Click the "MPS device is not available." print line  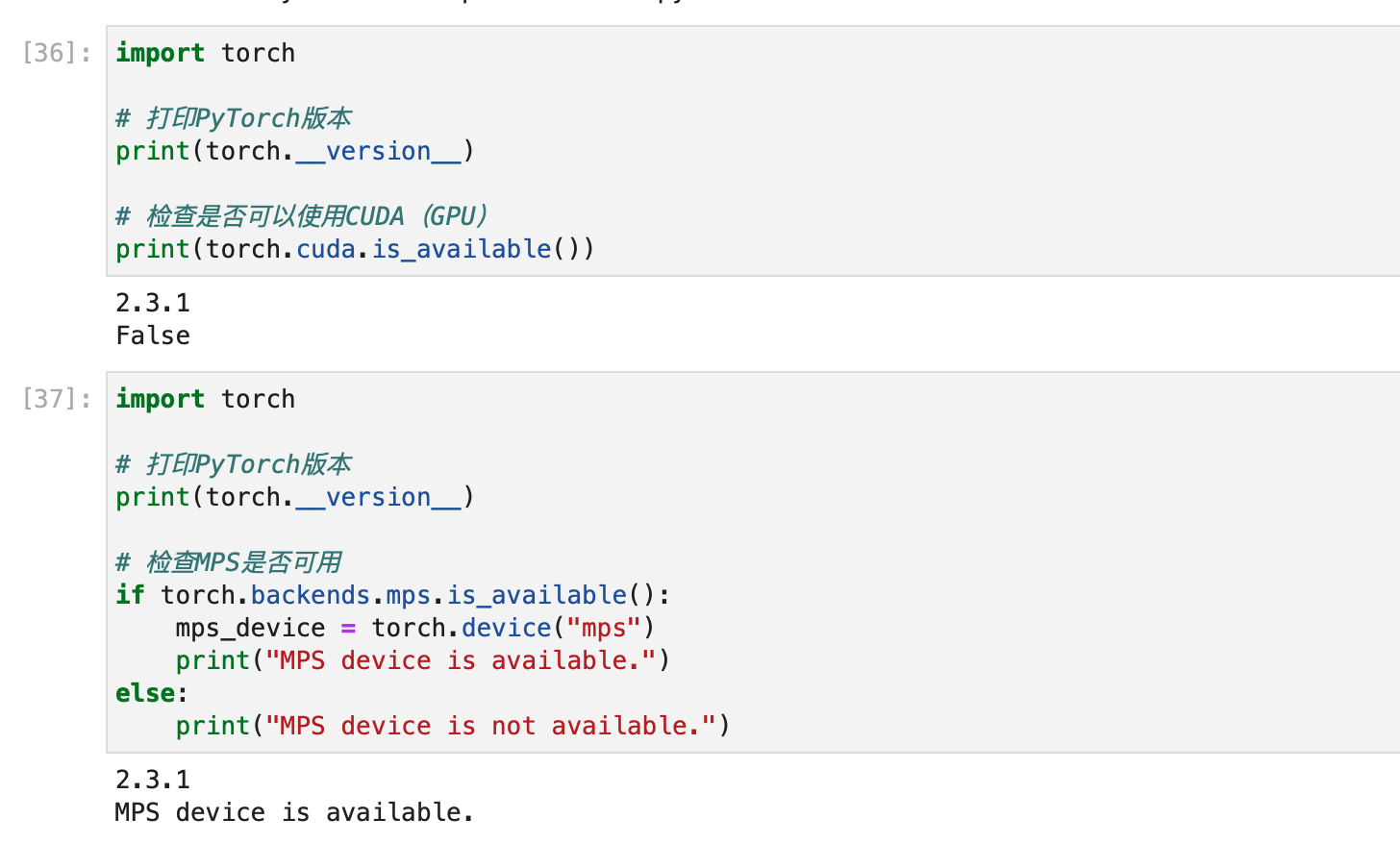pos(452,726)
